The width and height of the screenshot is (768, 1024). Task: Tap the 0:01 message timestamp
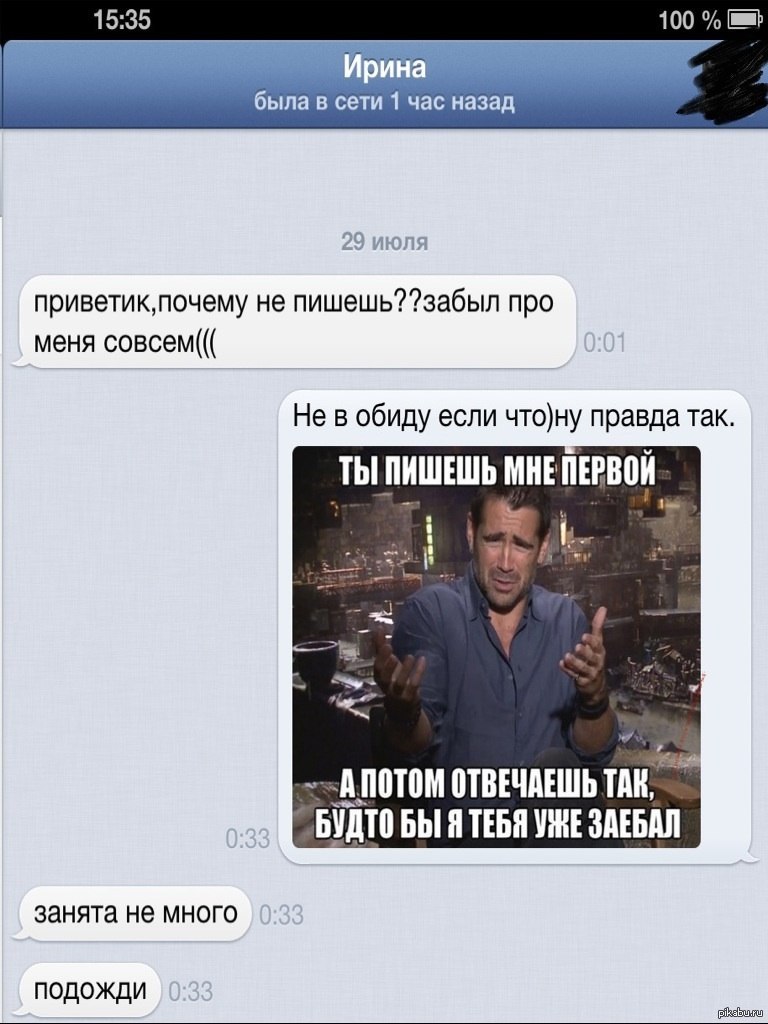(604, 342)
